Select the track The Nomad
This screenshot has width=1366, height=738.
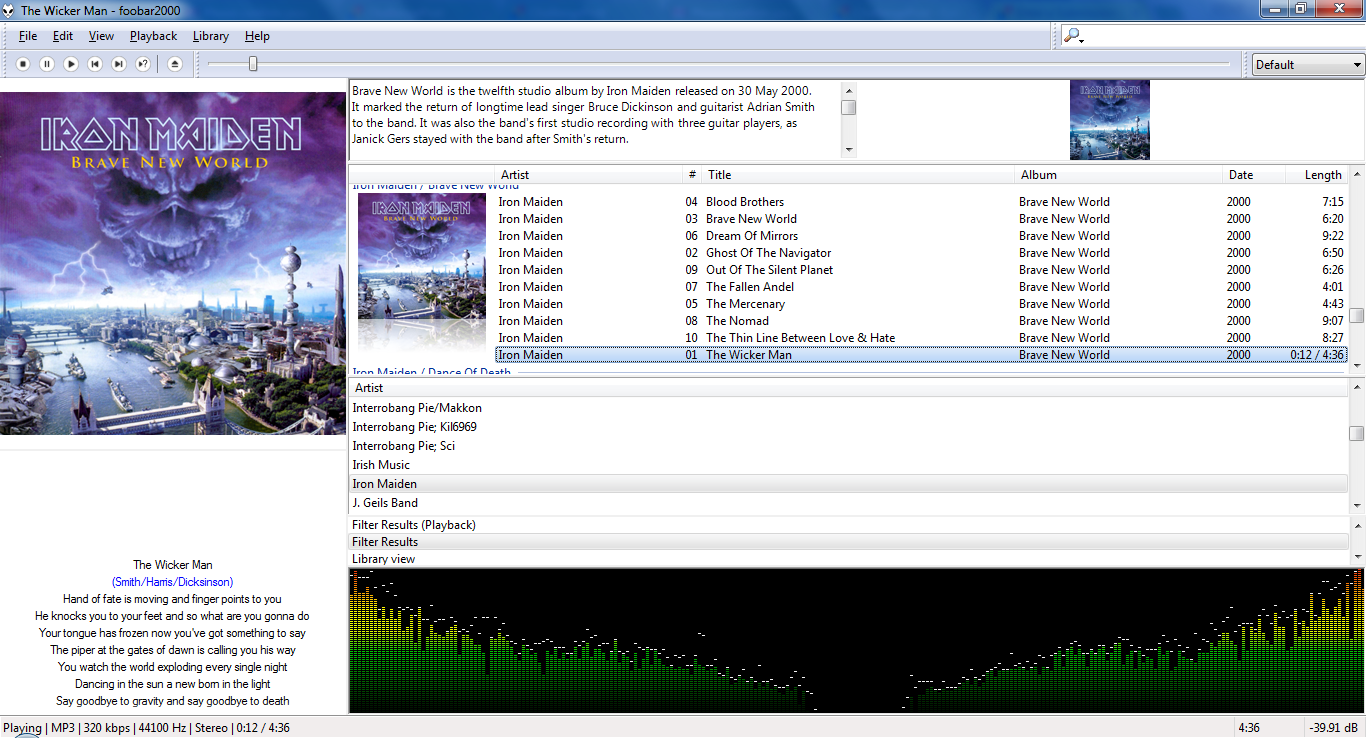922,321
